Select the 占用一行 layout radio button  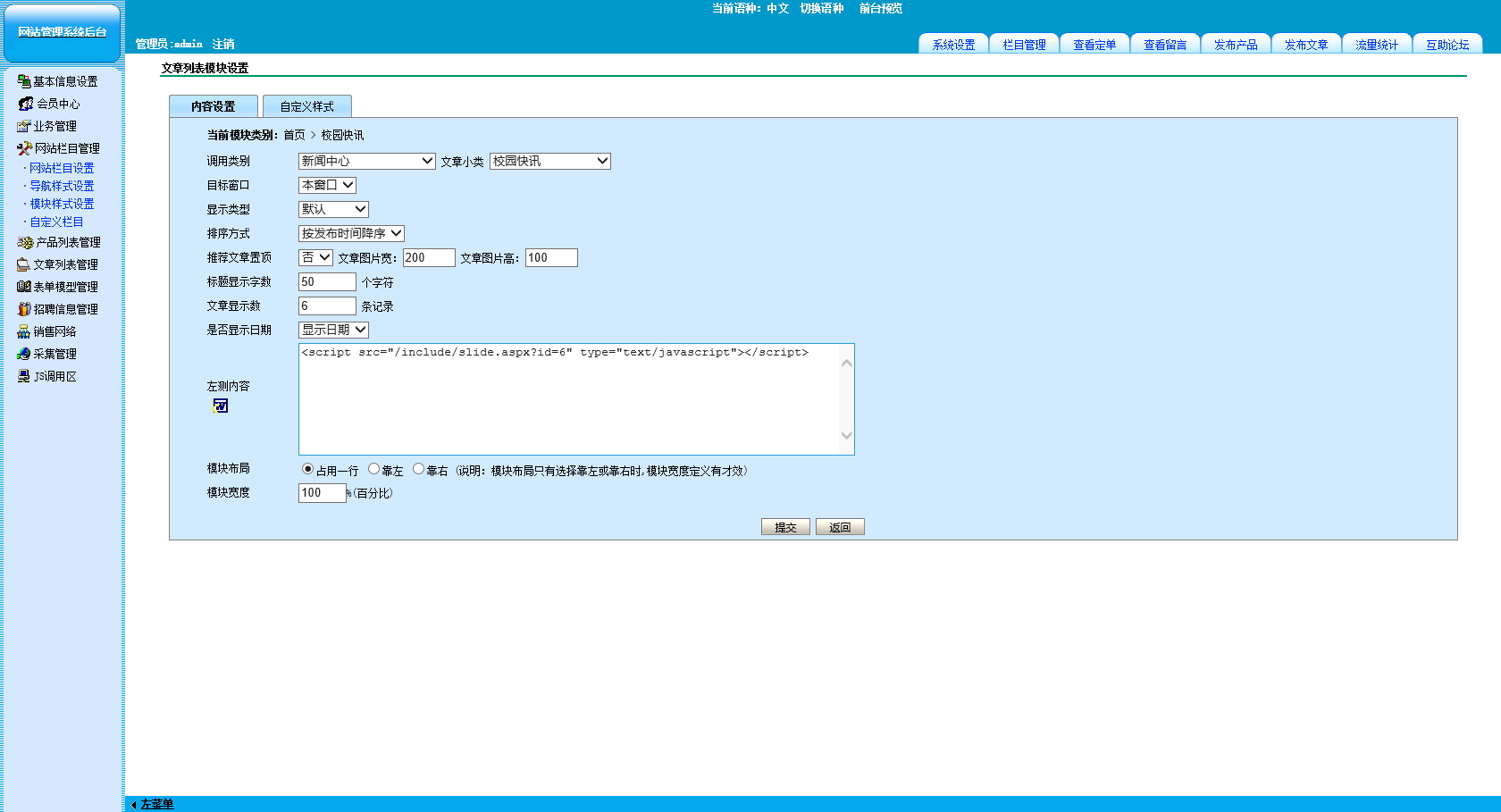coord(307,469)
